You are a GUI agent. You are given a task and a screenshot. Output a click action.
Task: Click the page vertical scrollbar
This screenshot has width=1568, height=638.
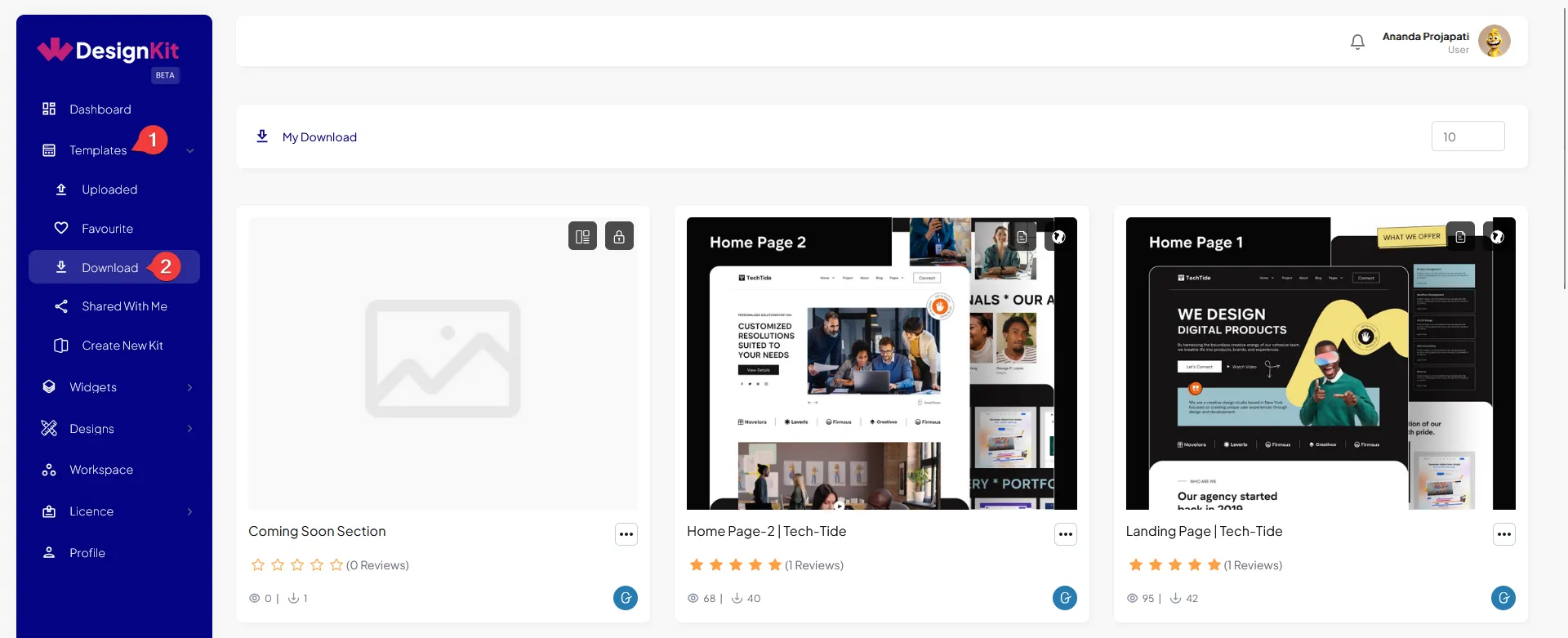coord(1564,147)
